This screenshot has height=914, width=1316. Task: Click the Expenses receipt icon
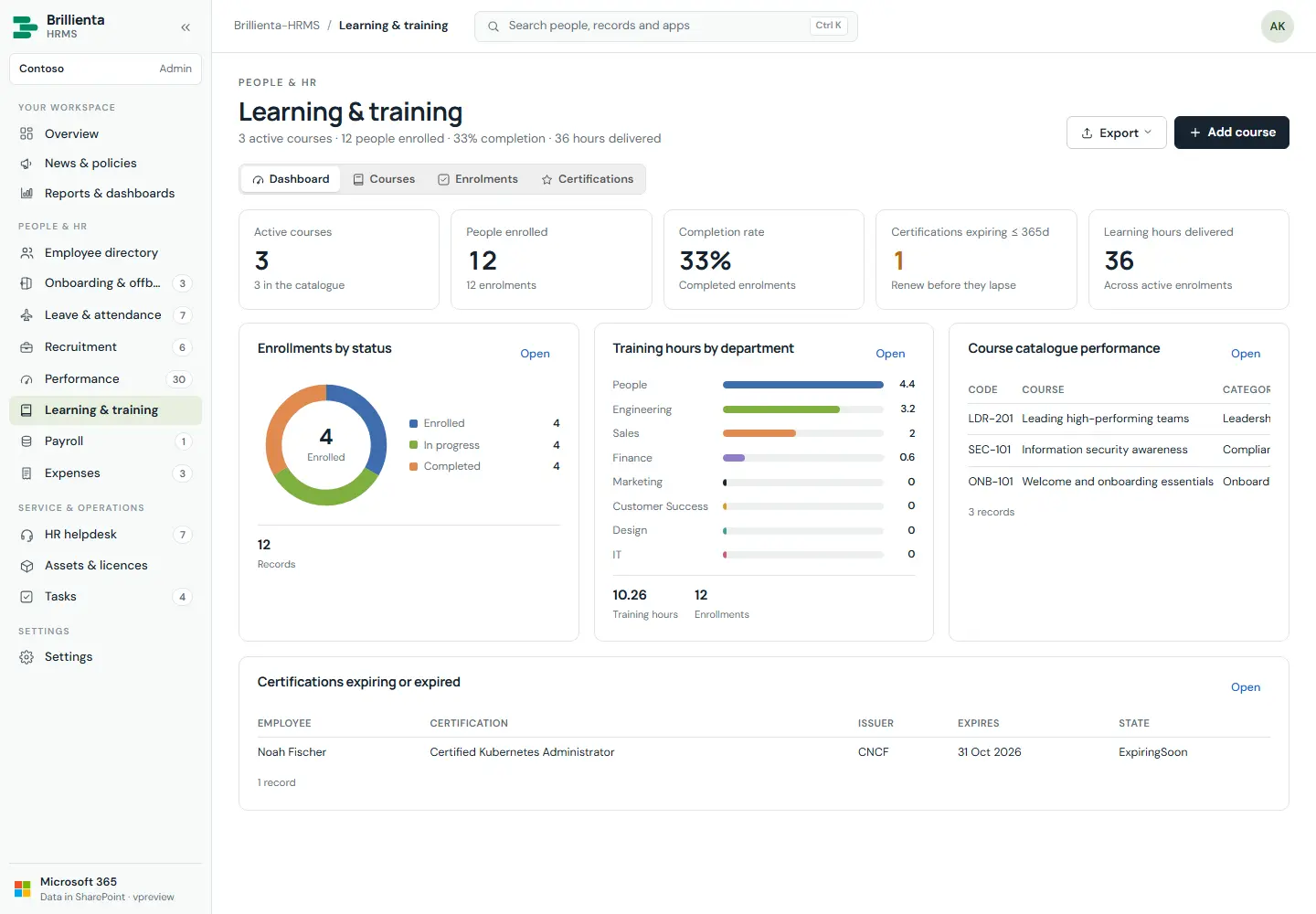click(27, 473)
